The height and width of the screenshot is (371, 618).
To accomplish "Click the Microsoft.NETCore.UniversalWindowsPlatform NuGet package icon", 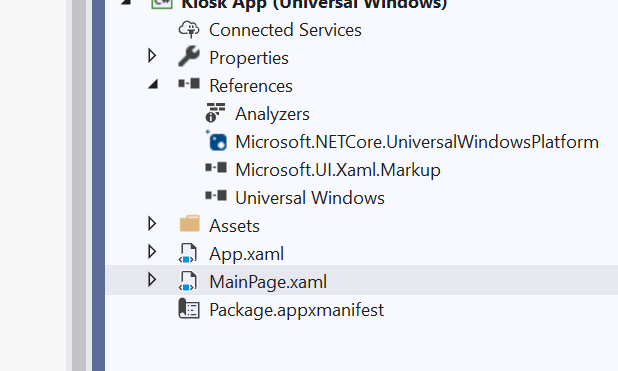I will 216,141.
